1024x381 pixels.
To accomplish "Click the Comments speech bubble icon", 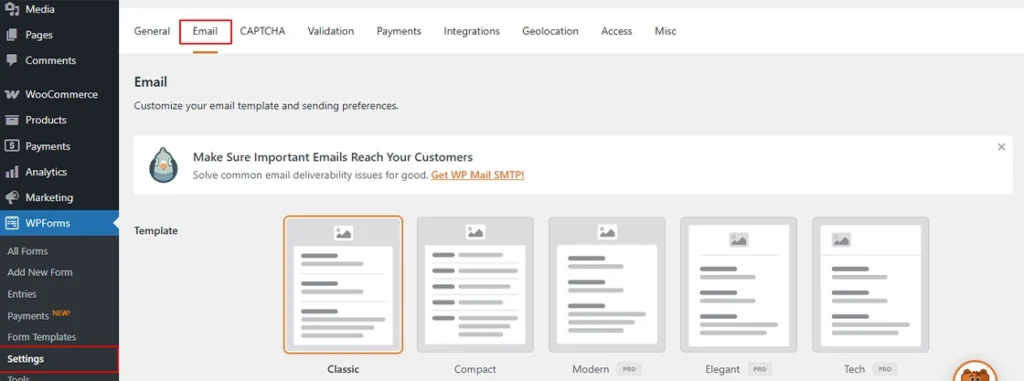I will 11,60.
